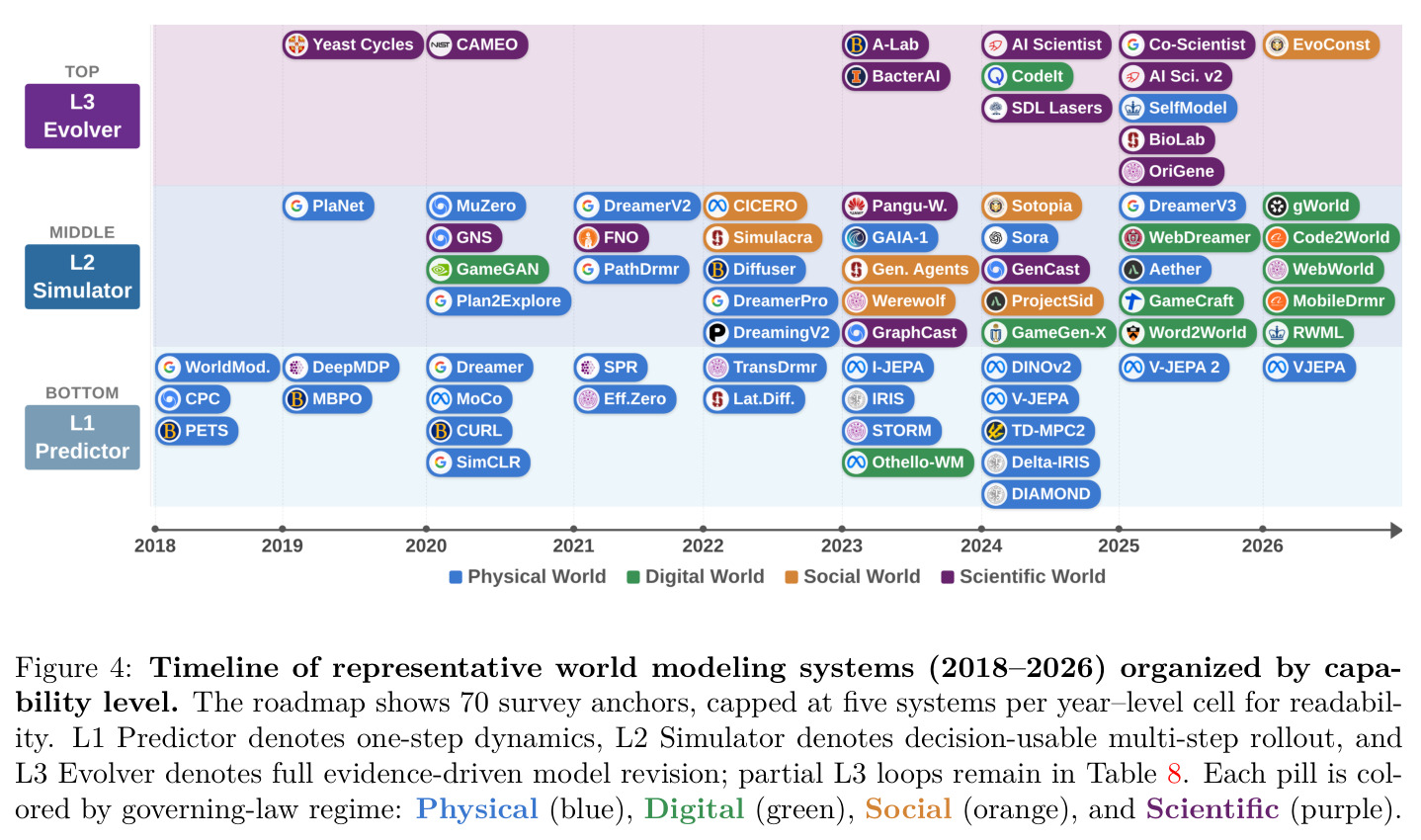Click DeepMind logo on MuZero pill

pyautogui.click(x=441, y=206)
